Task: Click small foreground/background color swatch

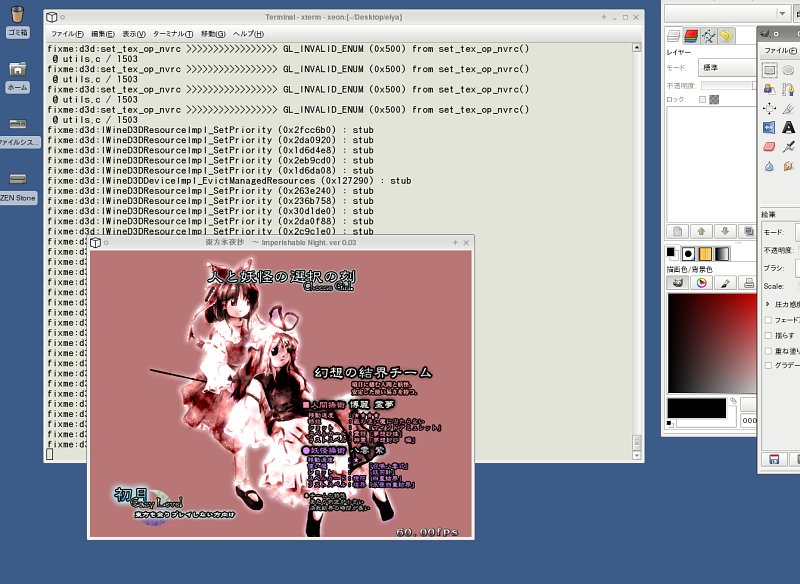Action: coord(670,423)
